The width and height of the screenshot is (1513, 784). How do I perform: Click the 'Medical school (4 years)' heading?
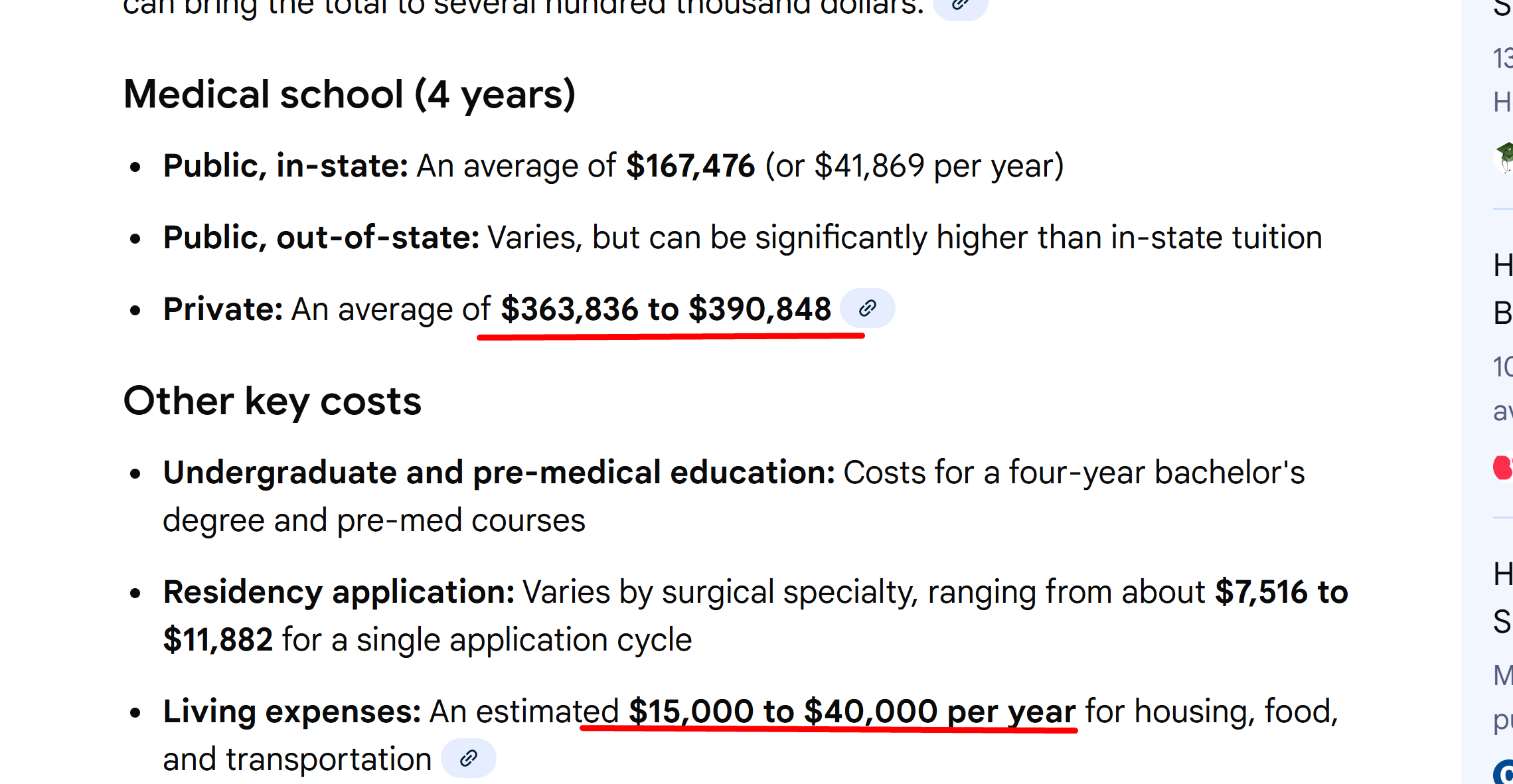coord(349,94)
